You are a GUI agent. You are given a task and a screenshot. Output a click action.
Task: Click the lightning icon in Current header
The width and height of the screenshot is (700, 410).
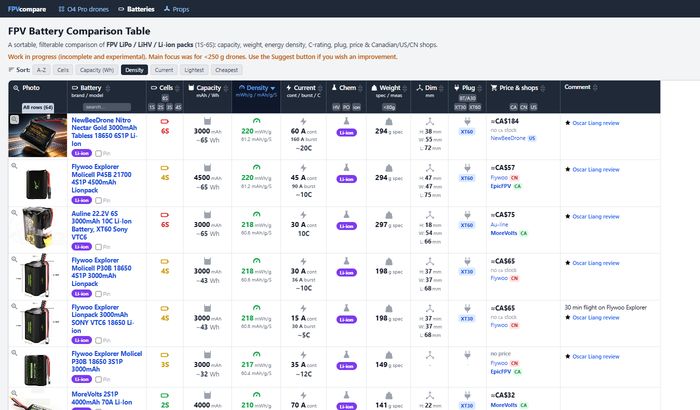coord(288,88)
